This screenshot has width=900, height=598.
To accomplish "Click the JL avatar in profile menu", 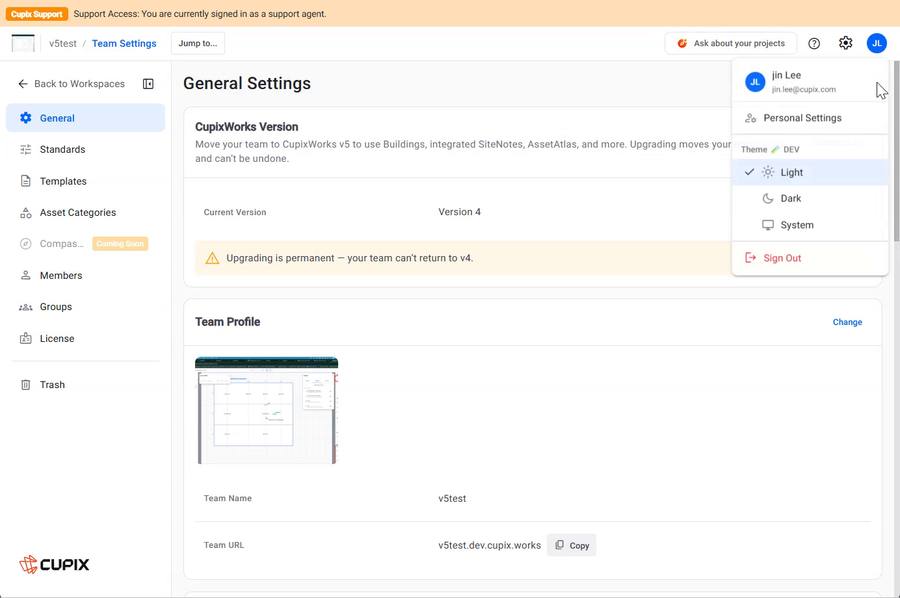I will (755, 82).
